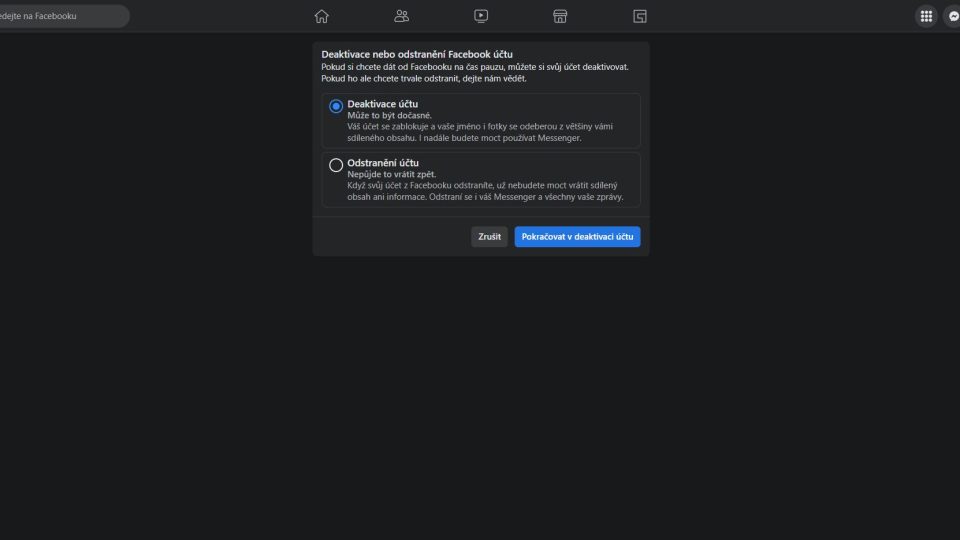Select the Odstranění účtu radio button

(336, 165)
